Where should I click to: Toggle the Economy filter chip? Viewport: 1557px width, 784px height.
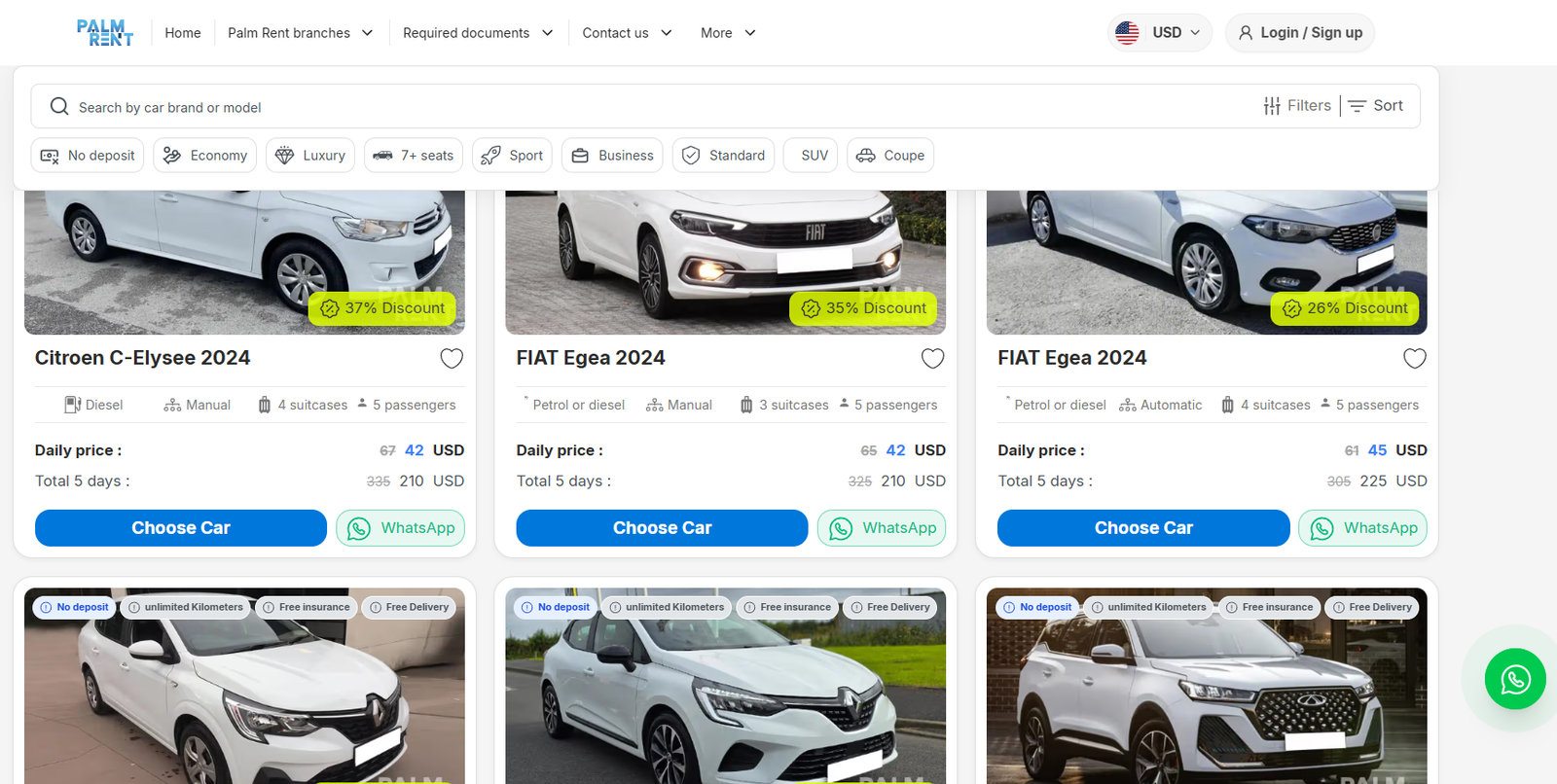(204, 156)
